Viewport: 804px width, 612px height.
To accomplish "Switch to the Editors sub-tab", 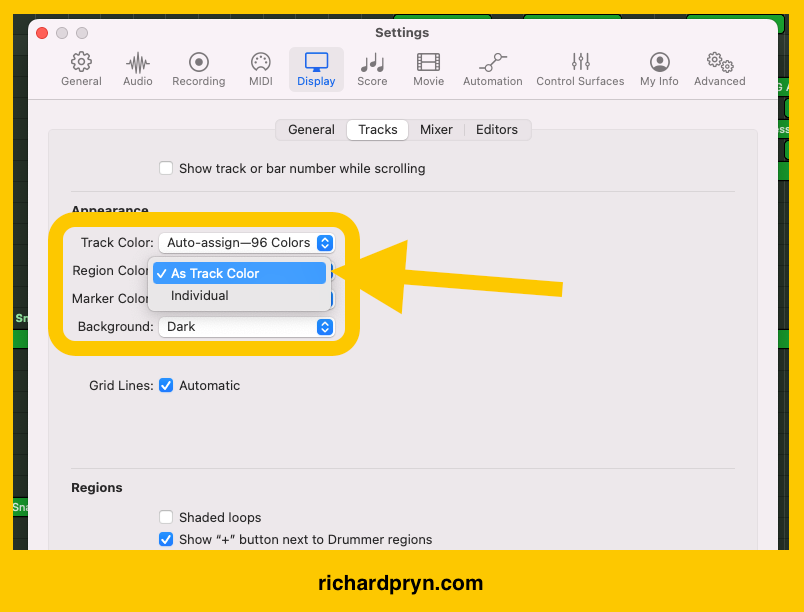I will tap(496, 130).
